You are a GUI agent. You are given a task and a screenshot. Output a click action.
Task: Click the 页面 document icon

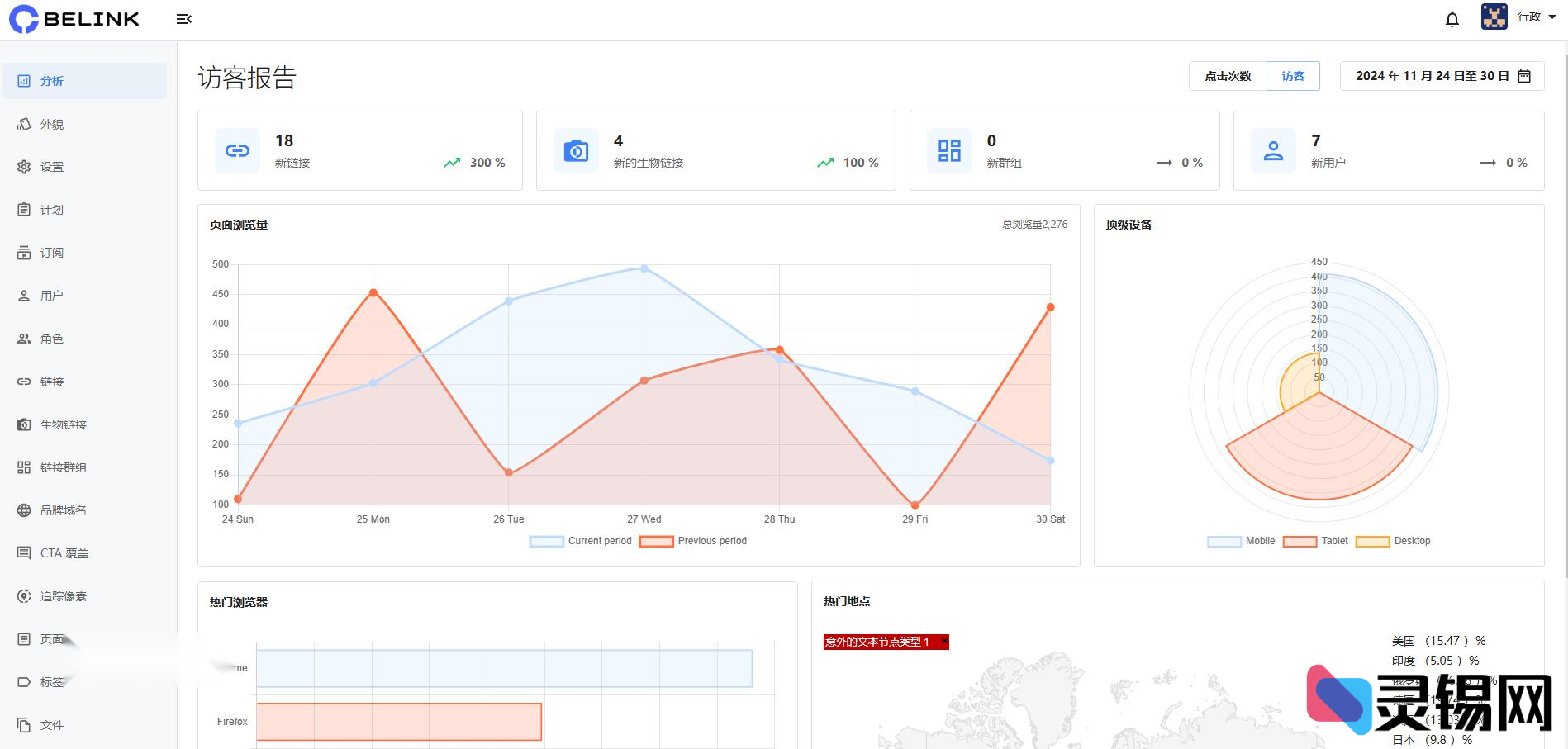24,639
